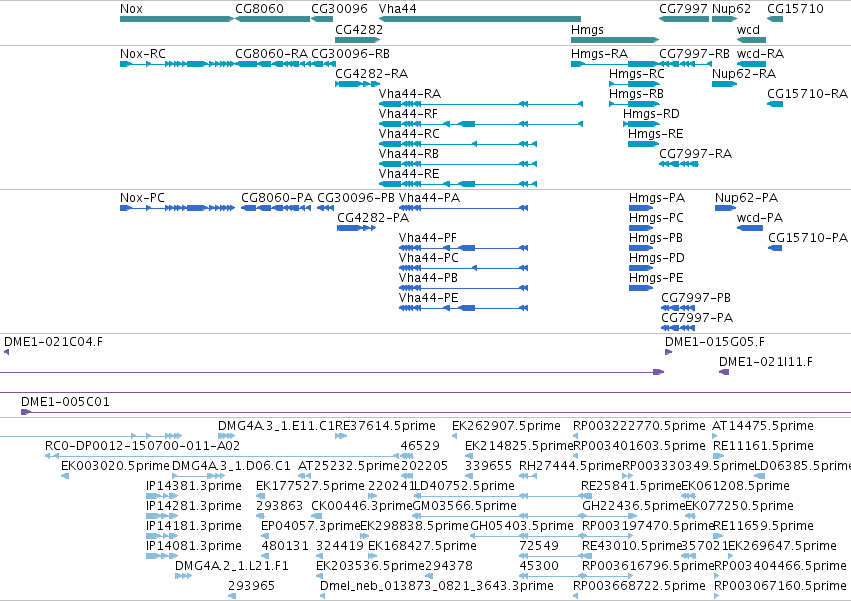851x601 pixels.
Task: Click the wcd gene feature
Action: (x=751, y=40)
